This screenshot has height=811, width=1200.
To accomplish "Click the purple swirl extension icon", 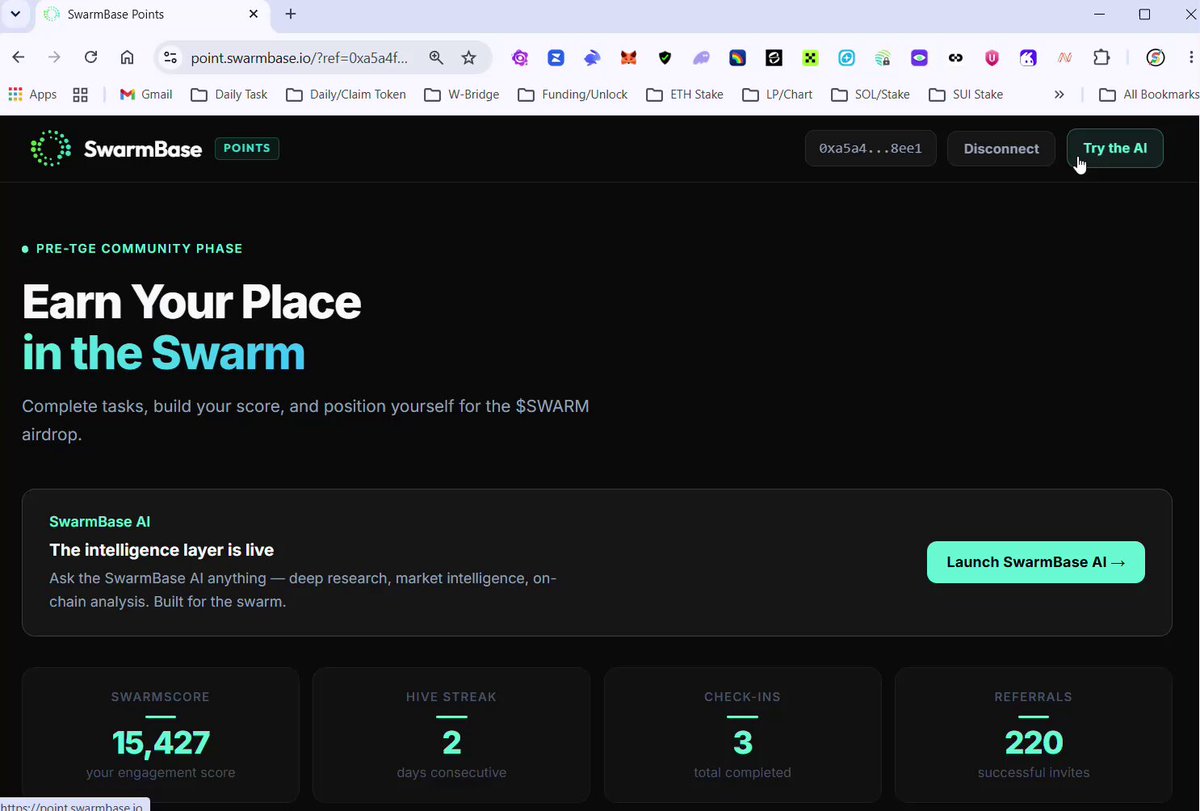I will (x=520, y=58).
